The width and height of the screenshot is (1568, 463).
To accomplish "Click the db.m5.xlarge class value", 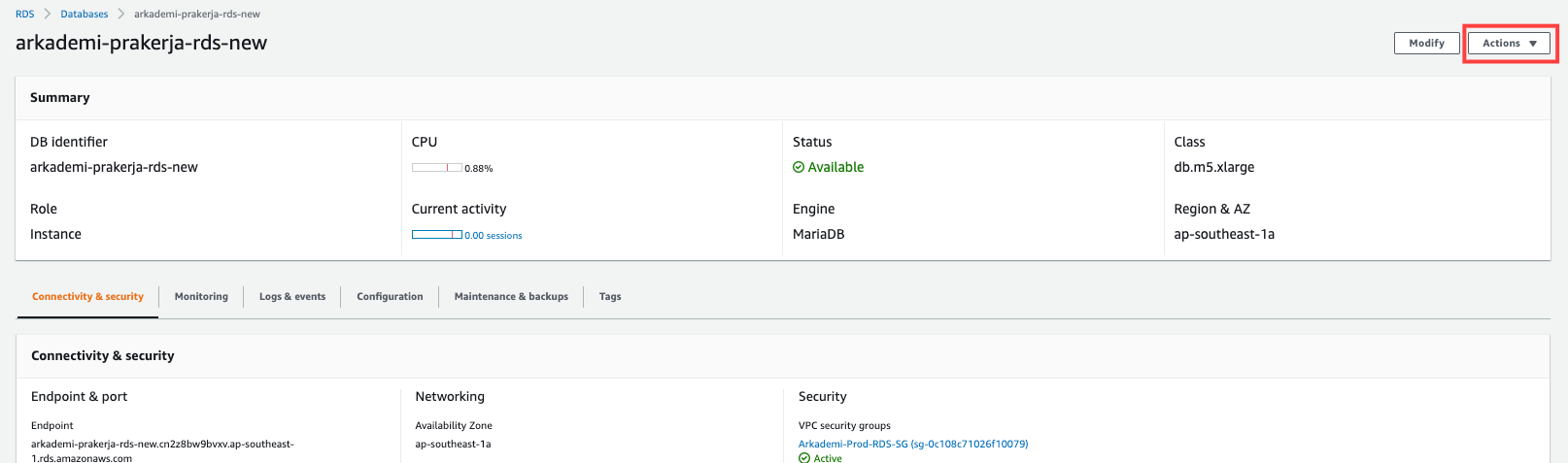I will pyautogui.click(x=1214, y=167).
